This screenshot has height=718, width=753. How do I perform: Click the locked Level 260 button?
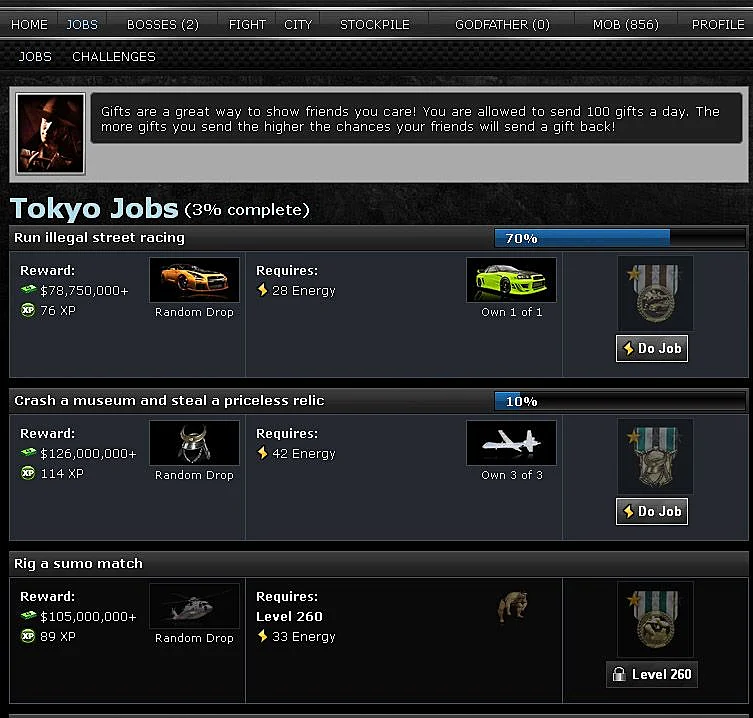coord(652,674)
